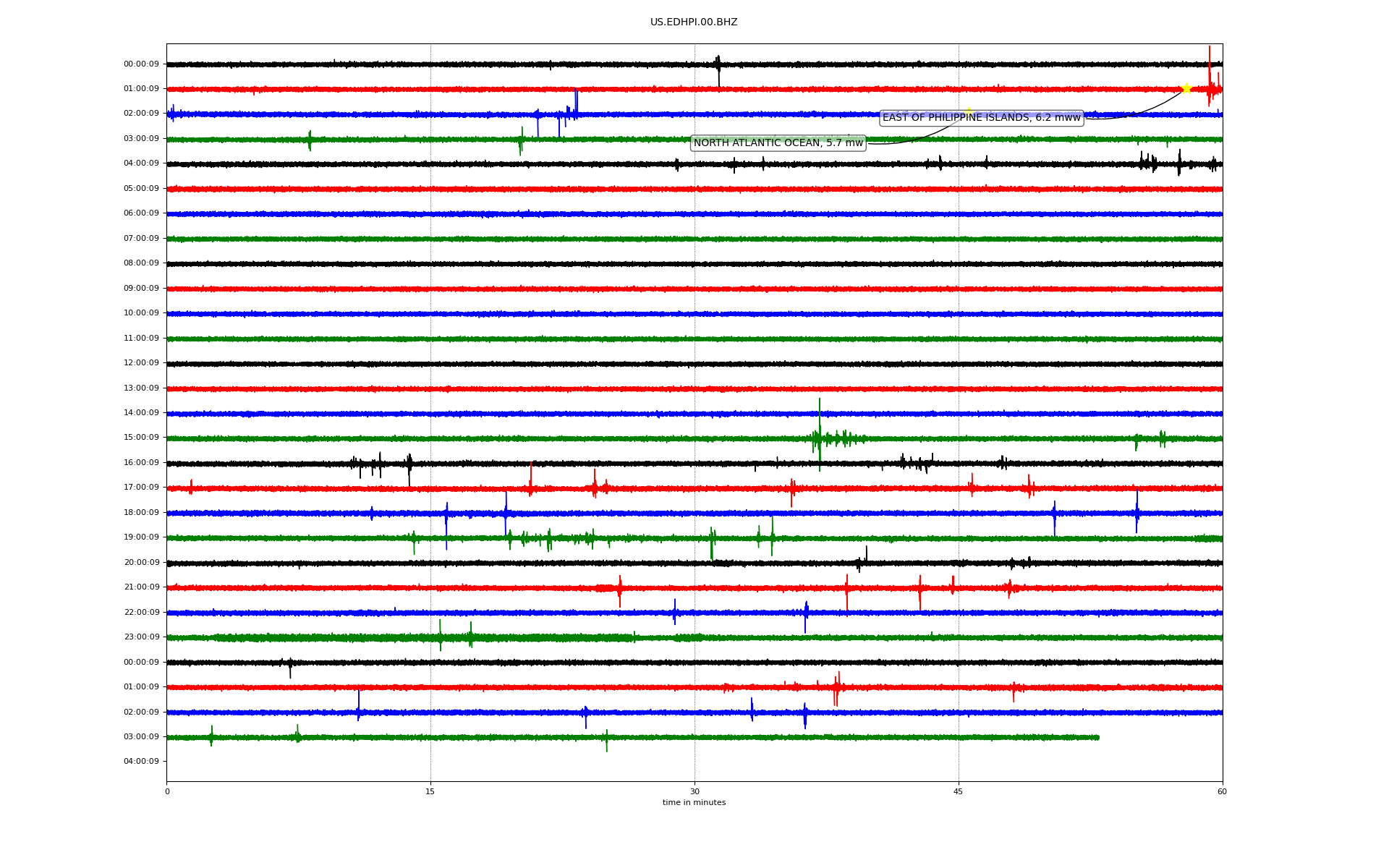Click the large red spike ending the second trace
The height and width of the screenshot is (868, 1389).
click(1209, 76)
